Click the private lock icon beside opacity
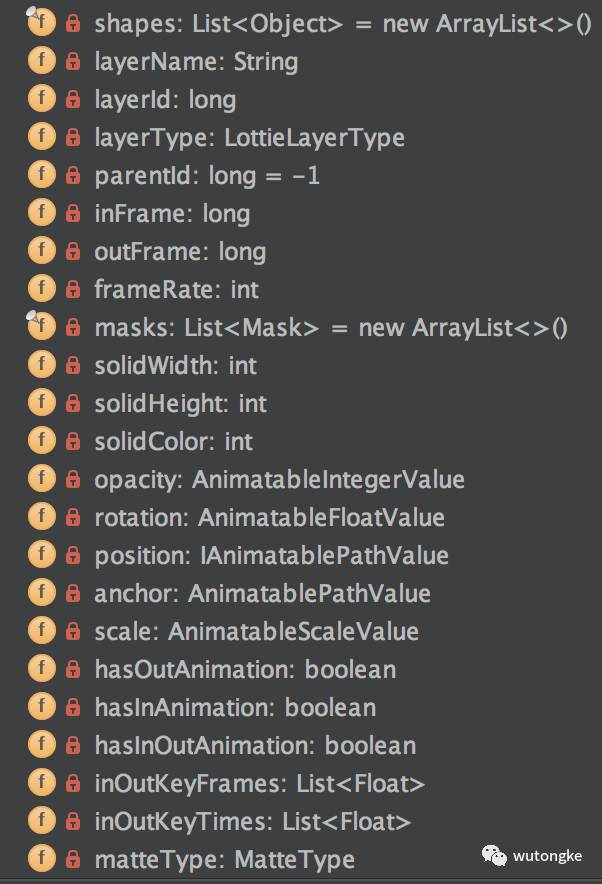 pyautogui.click(x=73, y=479)
